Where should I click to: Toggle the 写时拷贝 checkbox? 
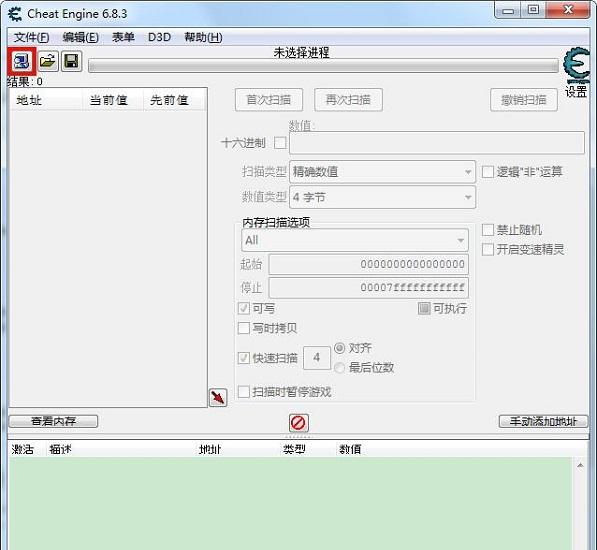[x=244, y=328]
